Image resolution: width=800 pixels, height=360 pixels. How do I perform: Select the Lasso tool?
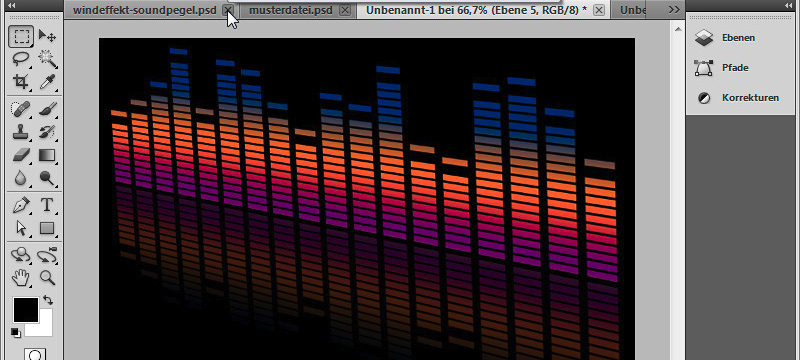click(x=21, y=59)
